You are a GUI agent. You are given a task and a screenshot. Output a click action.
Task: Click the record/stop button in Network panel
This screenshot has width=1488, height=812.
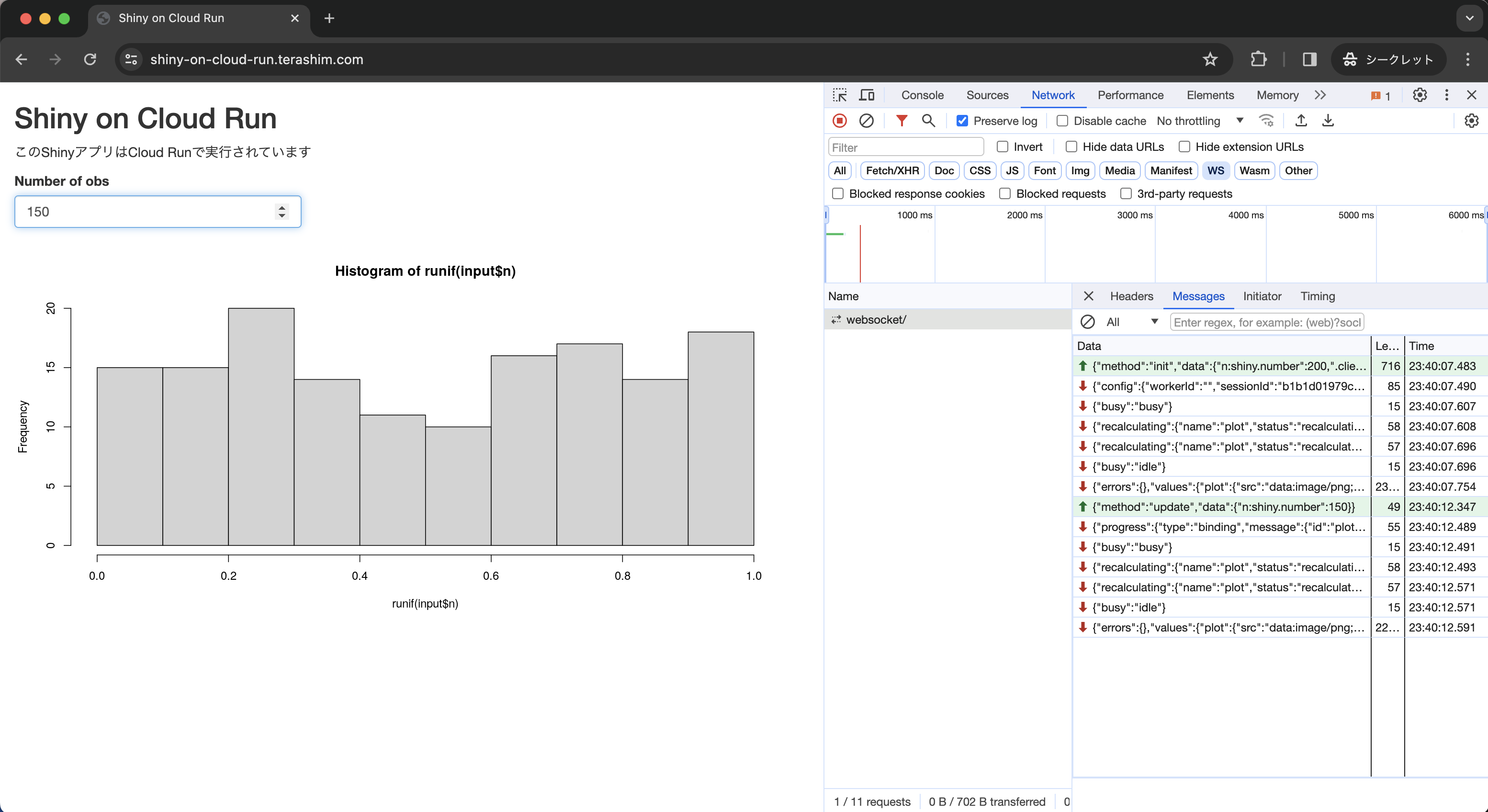pos(840,121)
